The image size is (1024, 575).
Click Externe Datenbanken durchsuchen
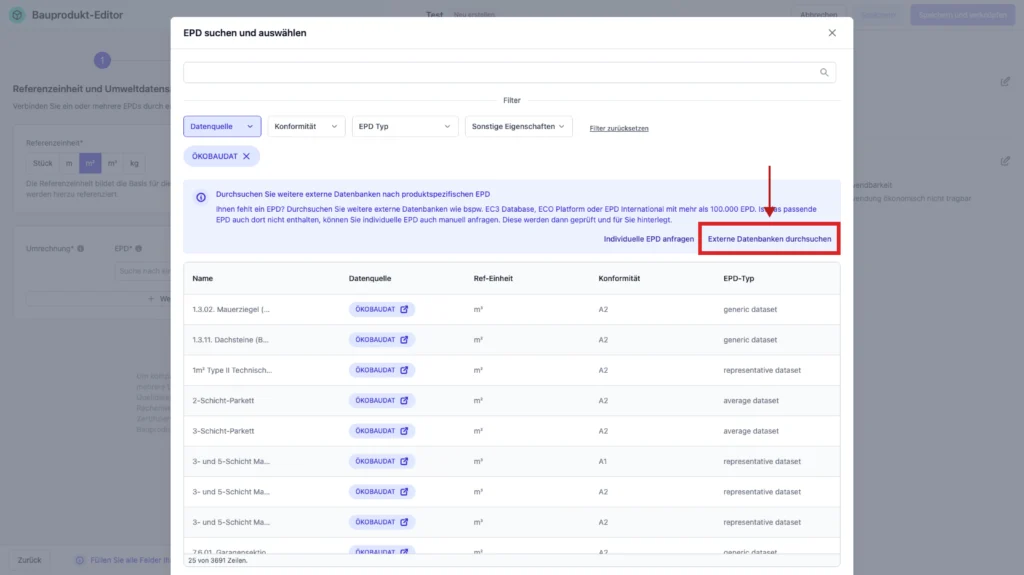tap(769, 239)
